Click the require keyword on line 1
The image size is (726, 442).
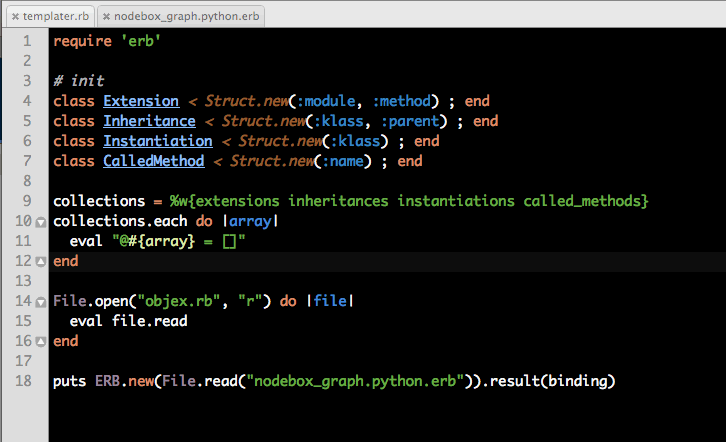[x=82, y=41]
